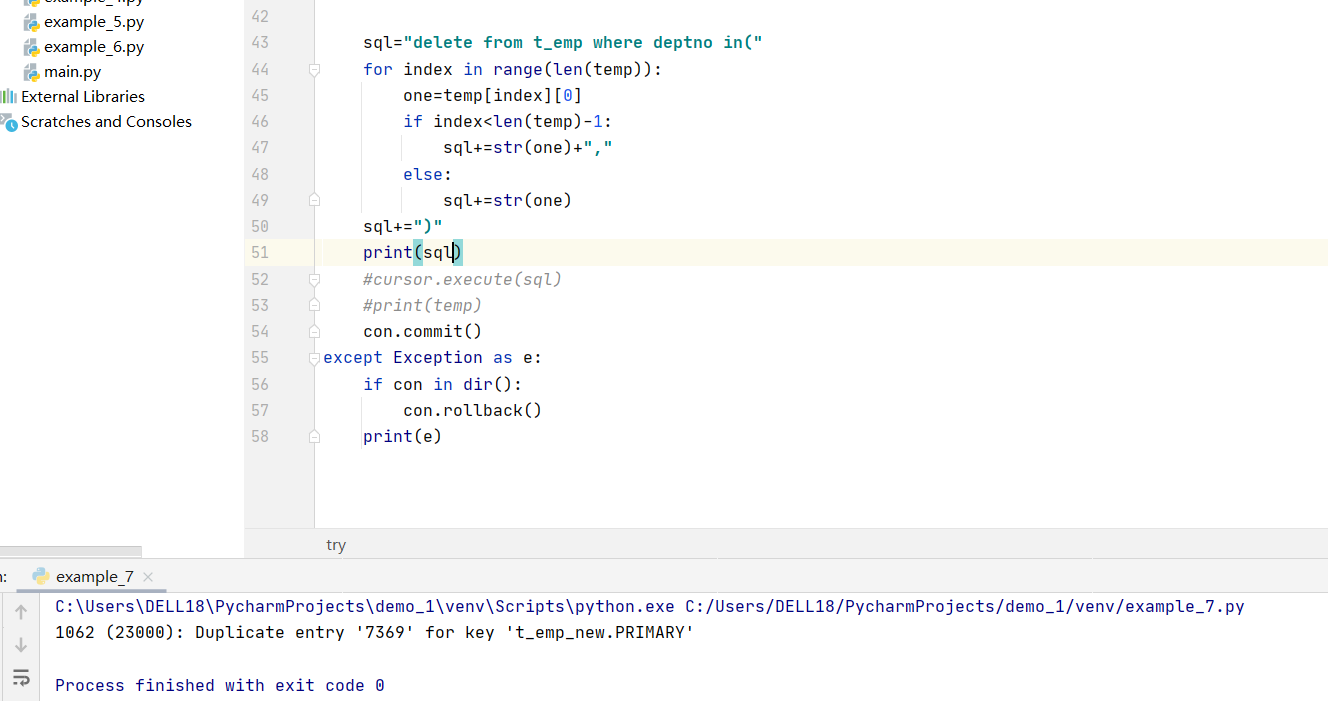The width and height of the screenshot is (1328, 701).
Task: Close the example_7 run tab
Action: point(148,577)
